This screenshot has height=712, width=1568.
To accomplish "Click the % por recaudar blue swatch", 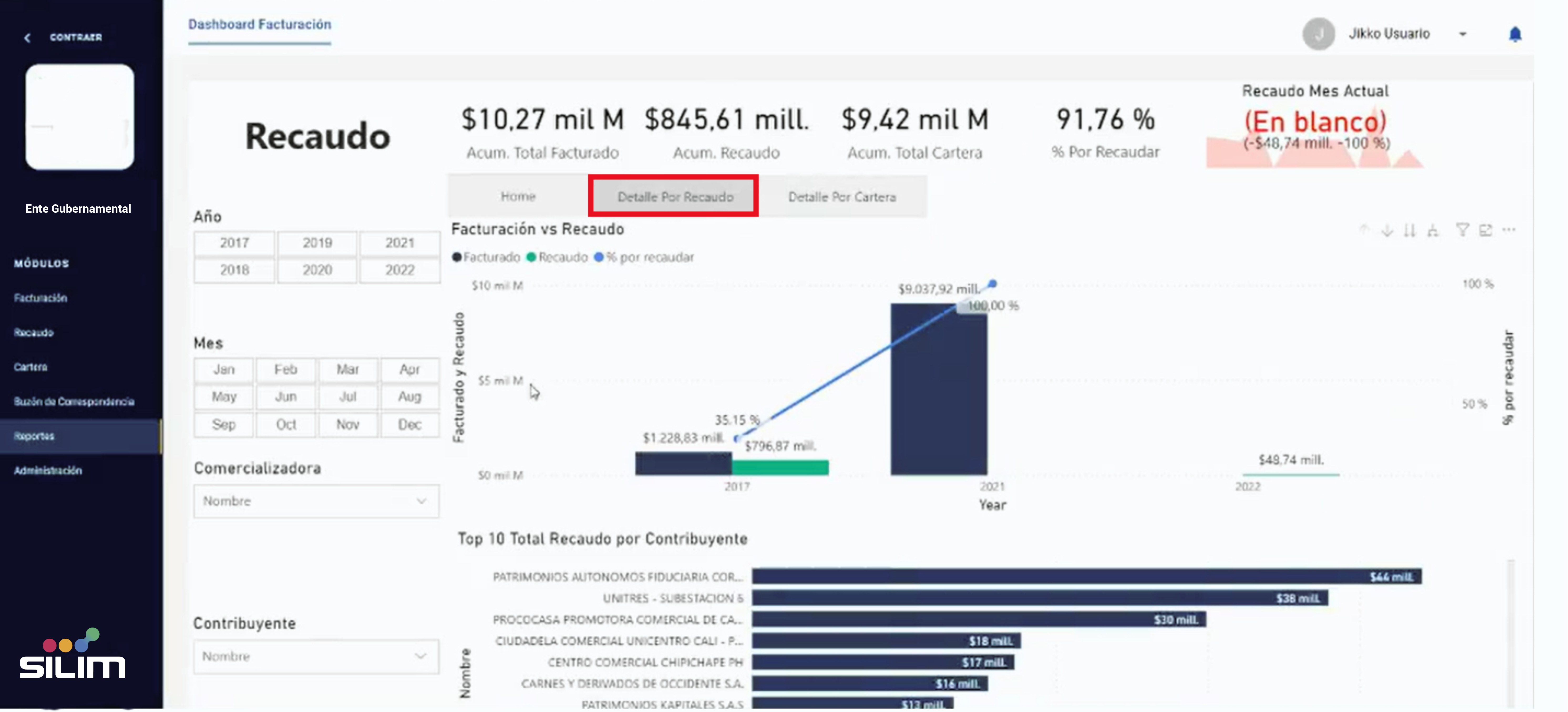I will (x=598, y=258).
